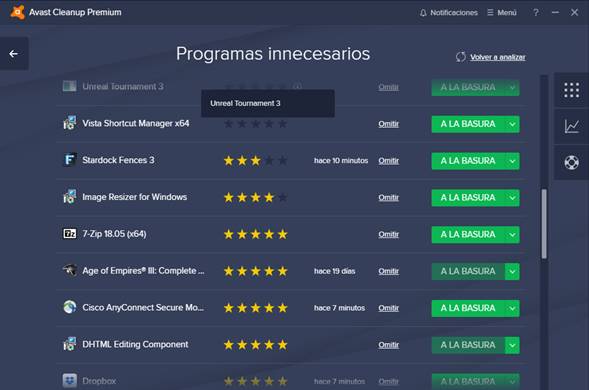Click 'hace 7 minutos' in the Cisco row

pyautogui.click(x=340, y=308)
